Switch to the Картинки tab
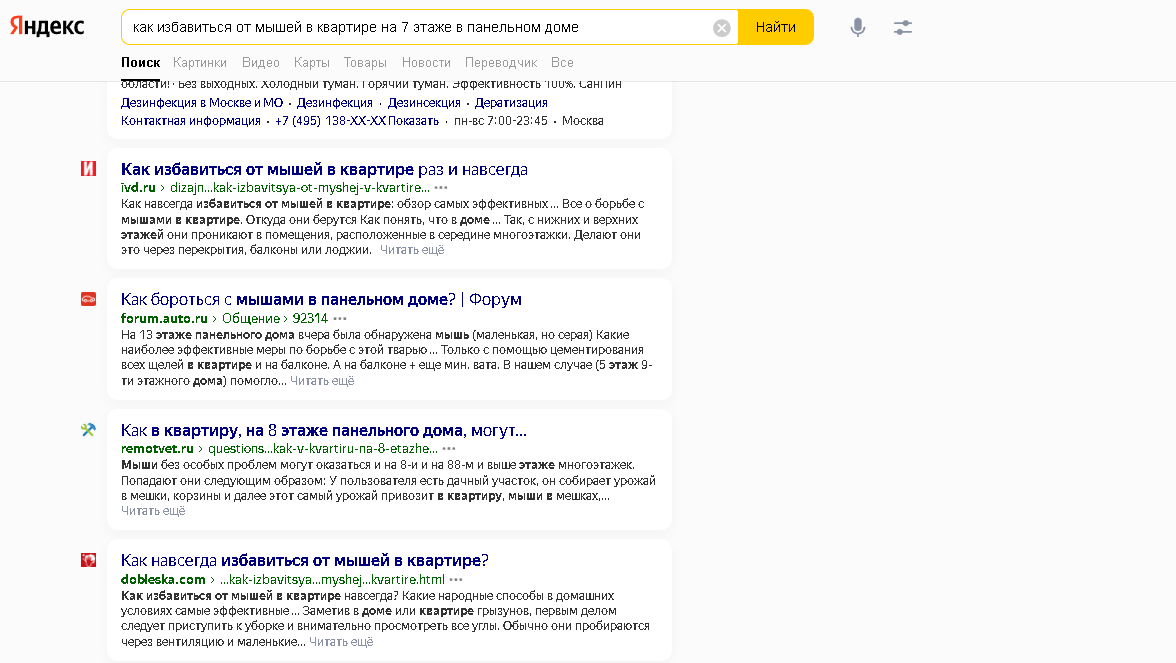 click(x=200, y=62)
